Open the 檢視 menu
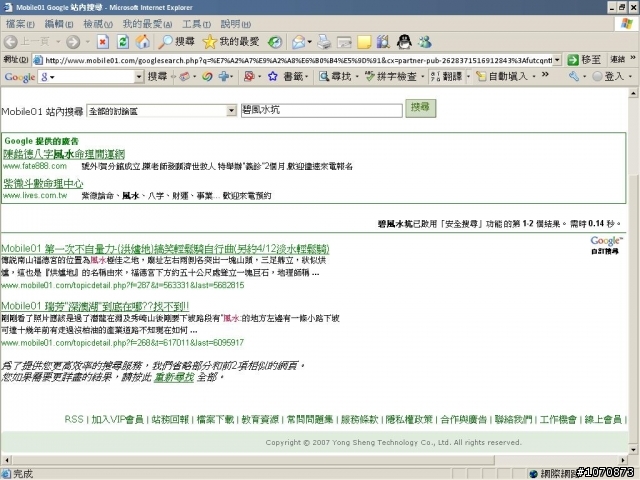Viewport: 640px width, 480px height. (x=98, y=24)
